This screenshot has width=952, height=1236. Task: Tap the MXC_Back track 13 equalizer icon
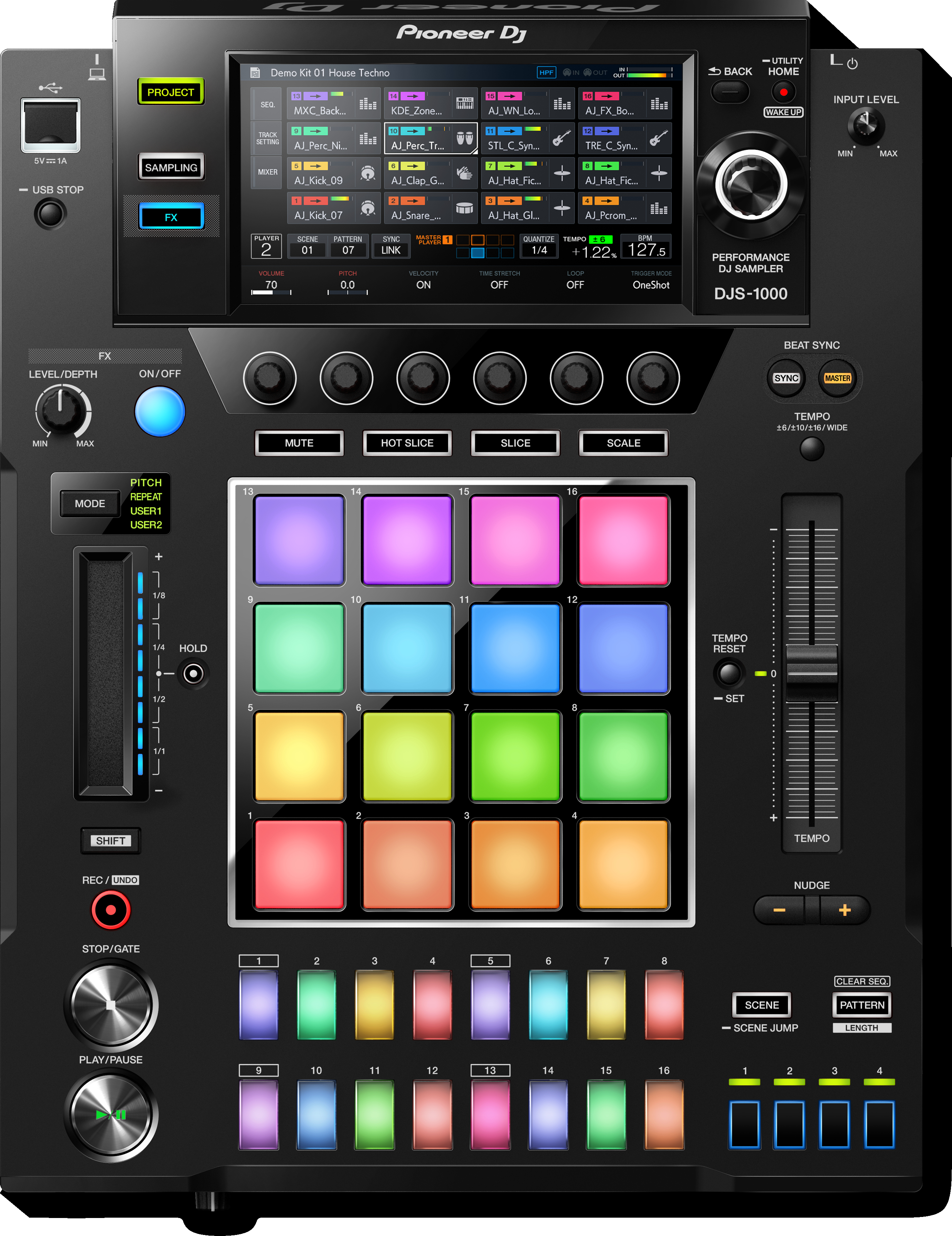click(368, 103)
